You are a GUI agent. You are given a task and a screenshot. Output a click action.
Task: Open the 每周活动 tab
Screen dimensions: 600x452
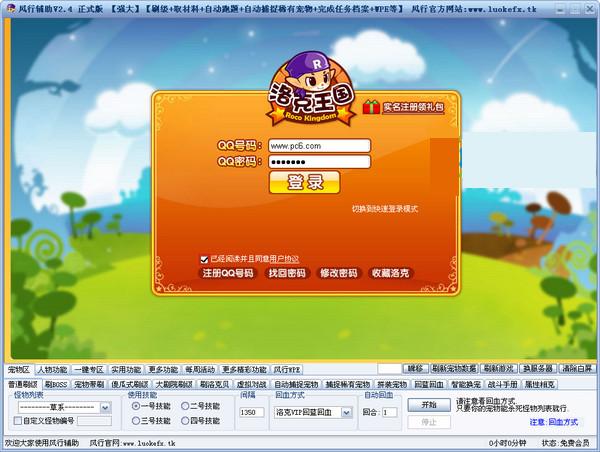click(x=200, y=370)
